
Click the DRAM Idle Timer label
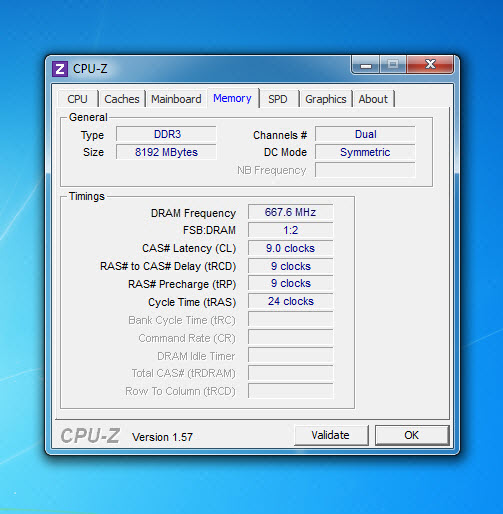tap(196, 356)
